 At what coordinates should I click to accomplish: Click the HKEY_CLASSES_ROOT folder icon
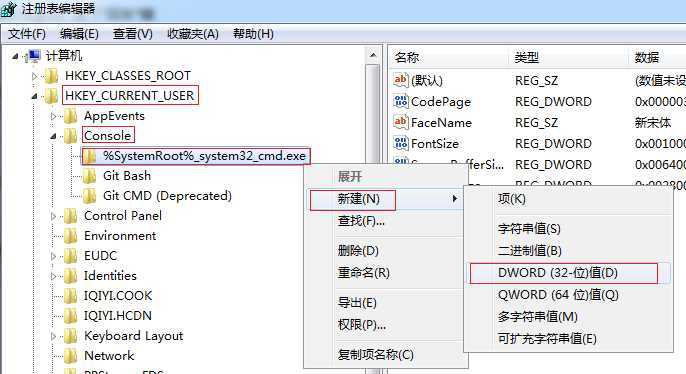(51, 76)
